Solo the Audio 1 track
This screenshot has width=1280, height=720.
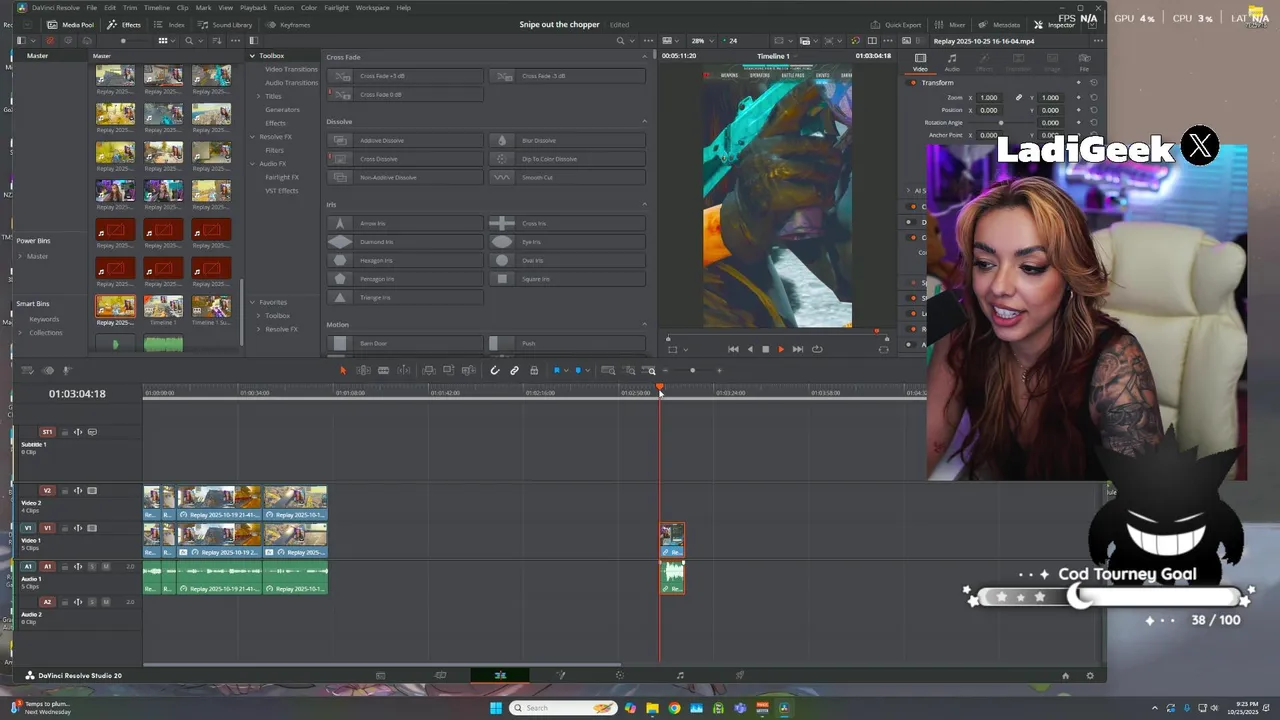click(x=92, y=567)
